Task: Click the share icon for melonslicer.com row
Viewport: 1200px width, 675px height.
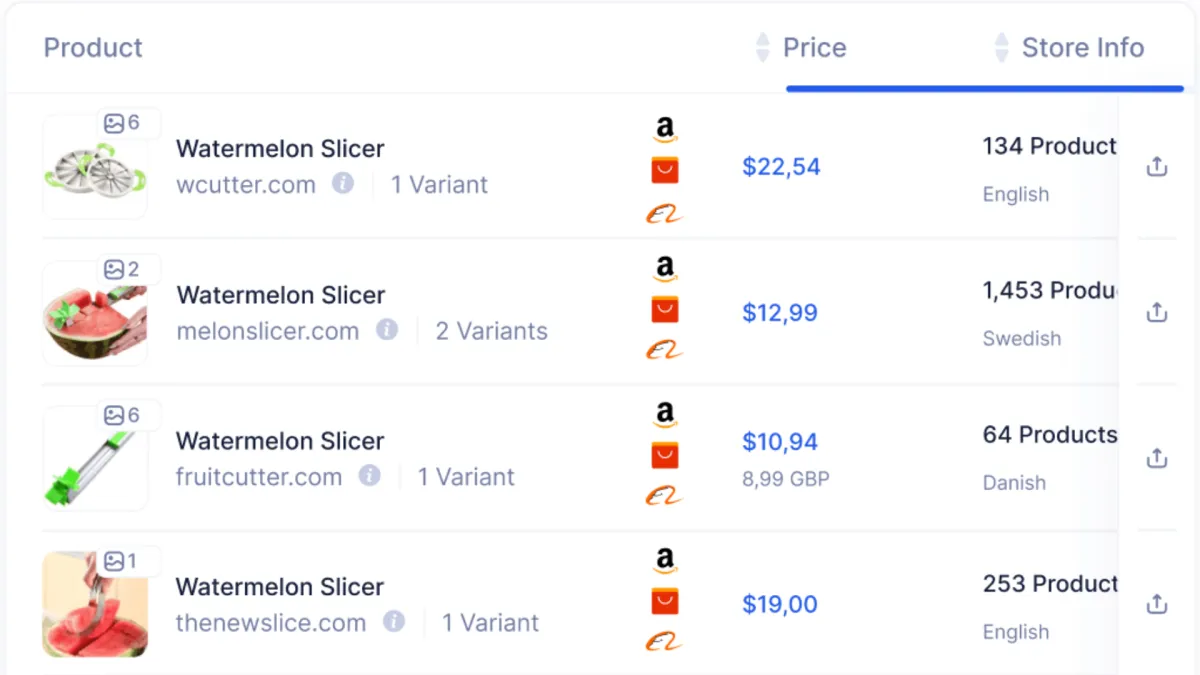Action: (1156, 312)
